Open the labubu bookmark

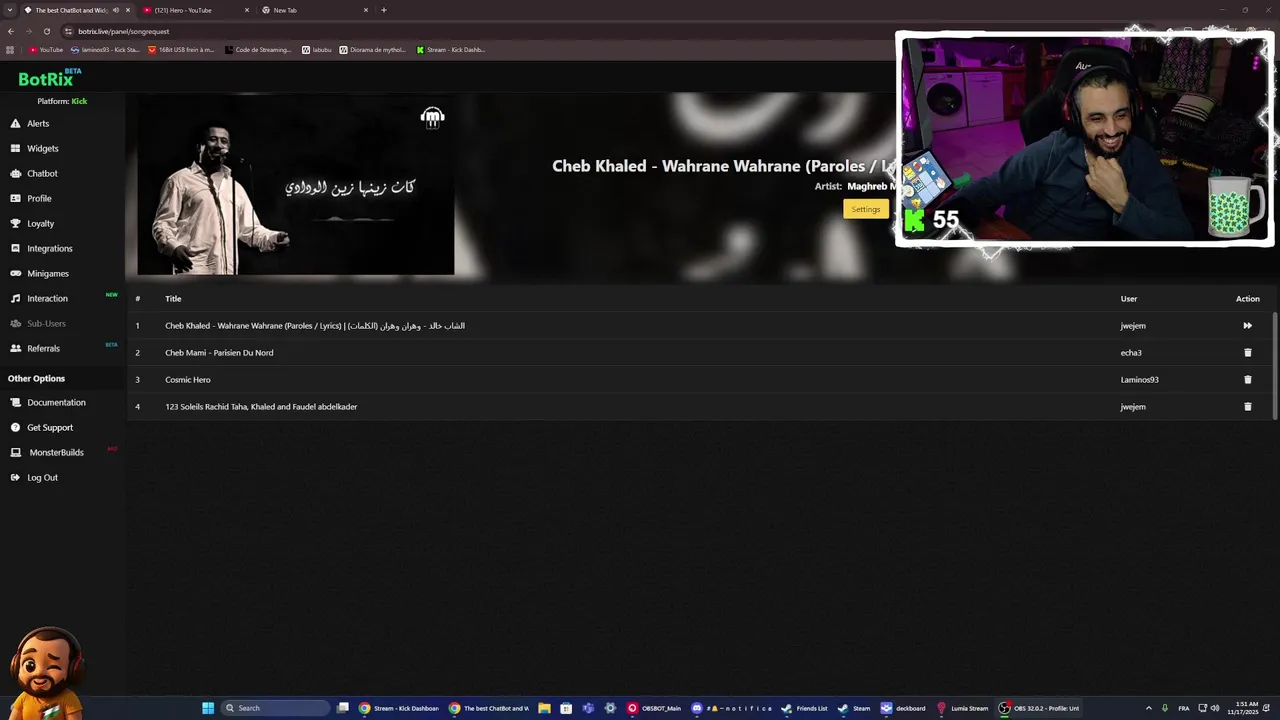316,49
